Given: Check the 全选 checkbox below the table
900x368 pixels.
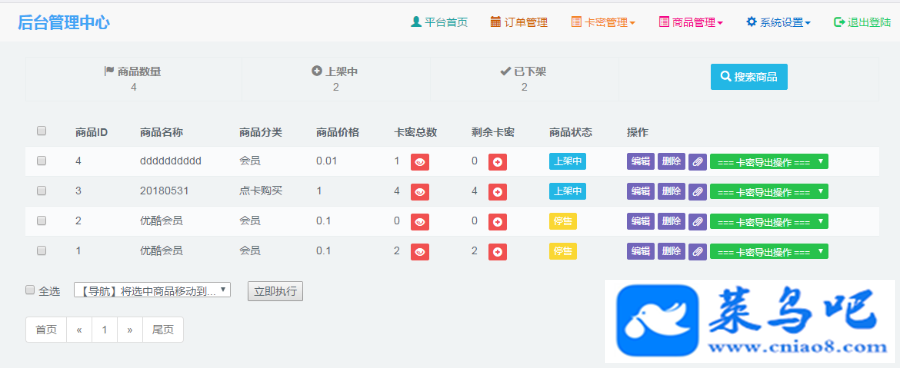Looking at the screenshot, I should [x=30, y=290].
